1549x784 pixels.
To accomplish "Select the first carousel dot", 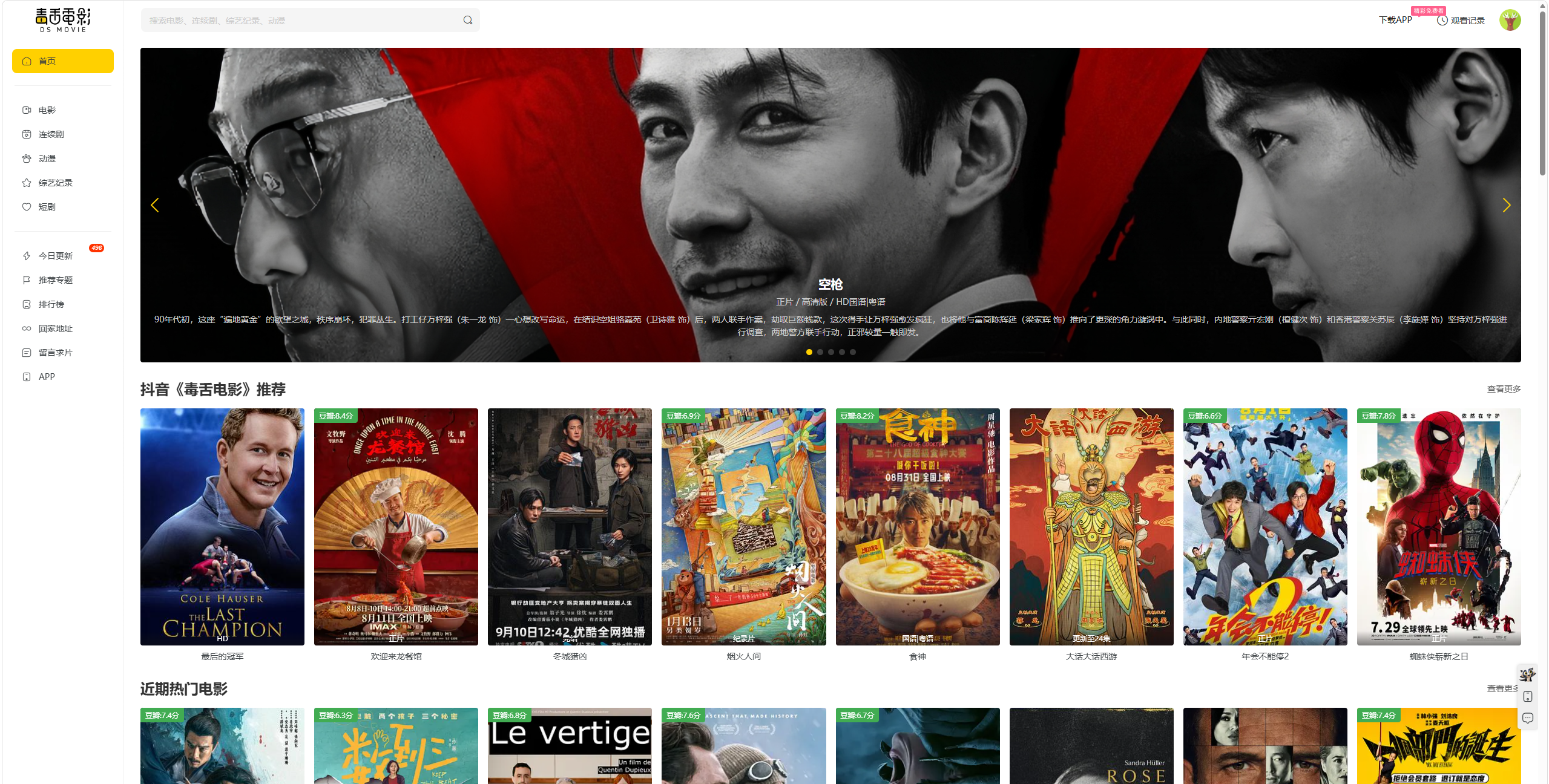I will 809,352.
